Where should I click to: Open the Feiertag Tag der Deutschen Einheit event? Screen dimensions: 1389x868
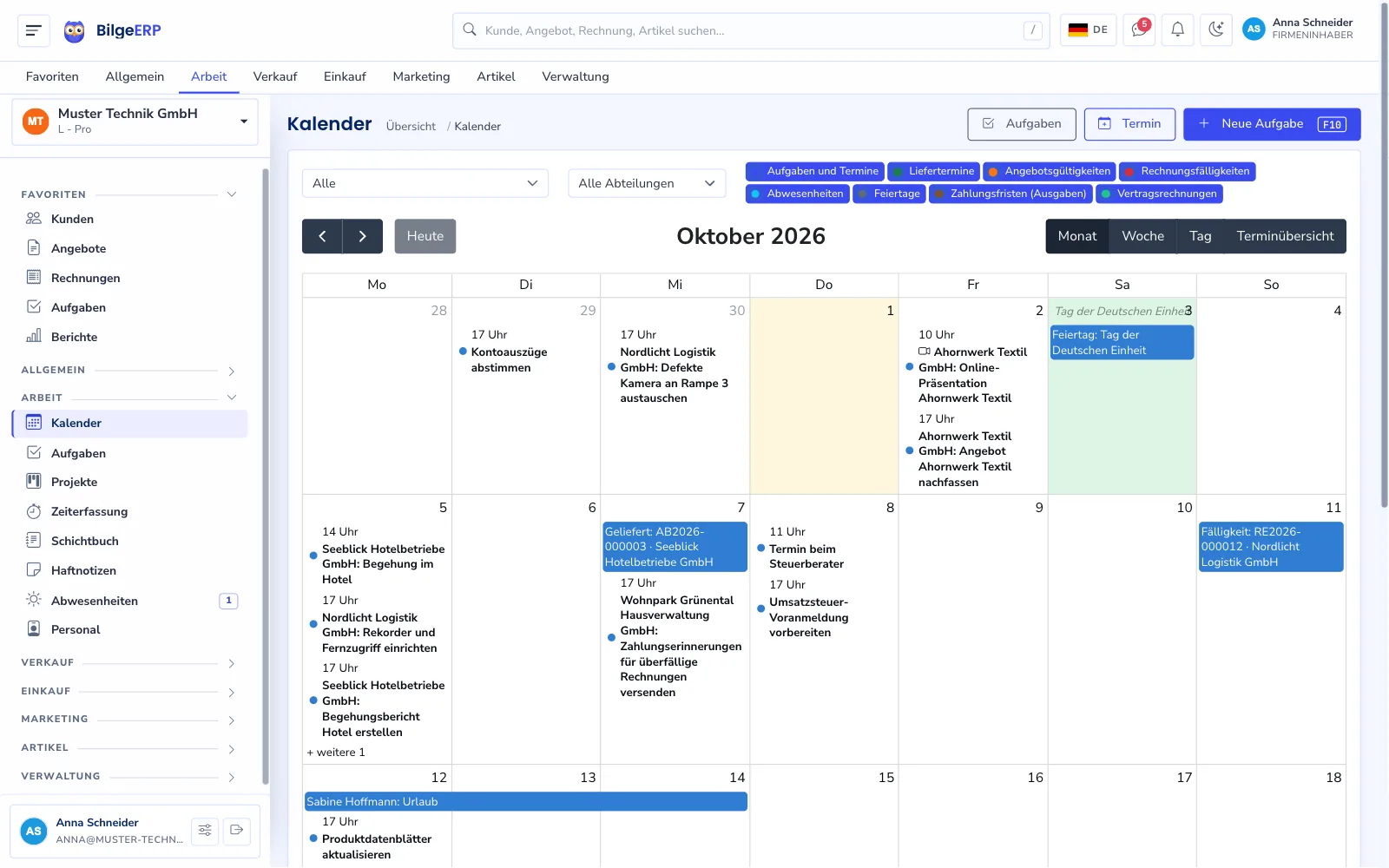point(1122,342)
